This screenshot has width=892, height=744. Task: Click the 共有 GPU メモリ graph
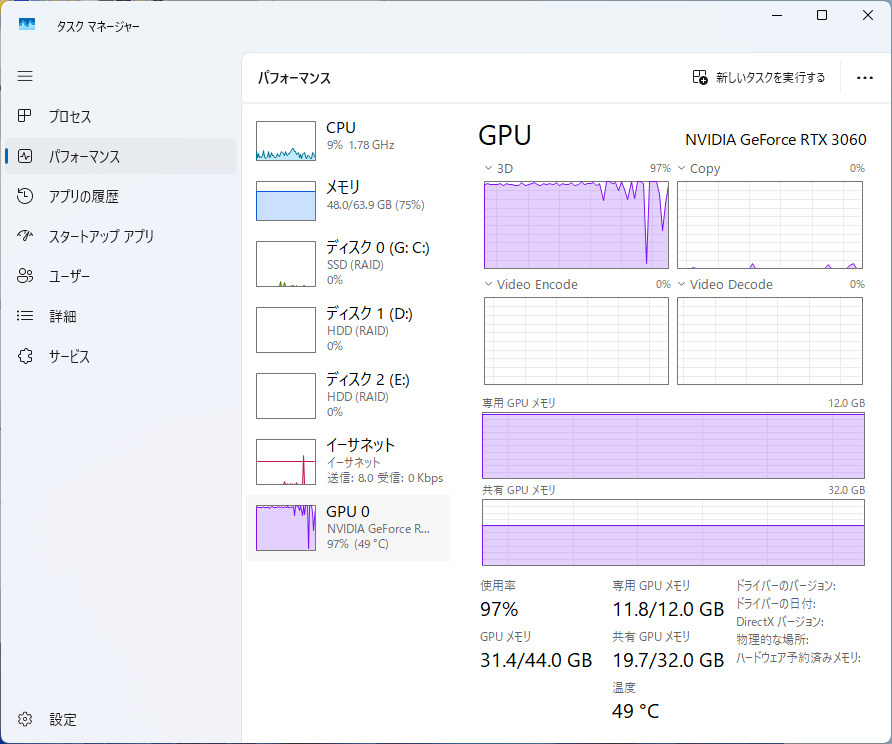(x=674, y=532)
